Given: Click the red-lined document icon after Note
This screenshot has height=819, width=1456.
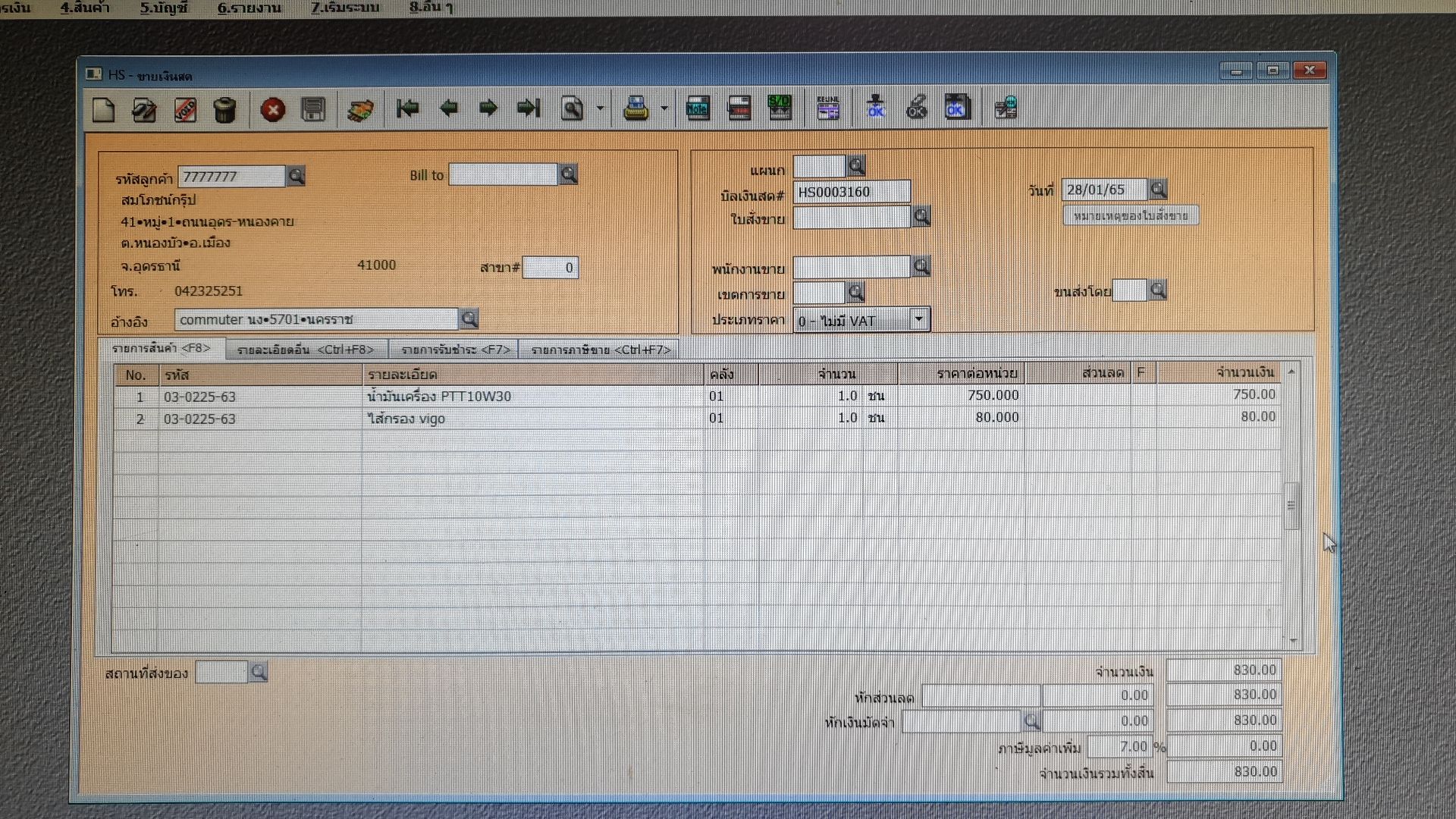Looking at the screenshot, I should (x=739, y=109).
